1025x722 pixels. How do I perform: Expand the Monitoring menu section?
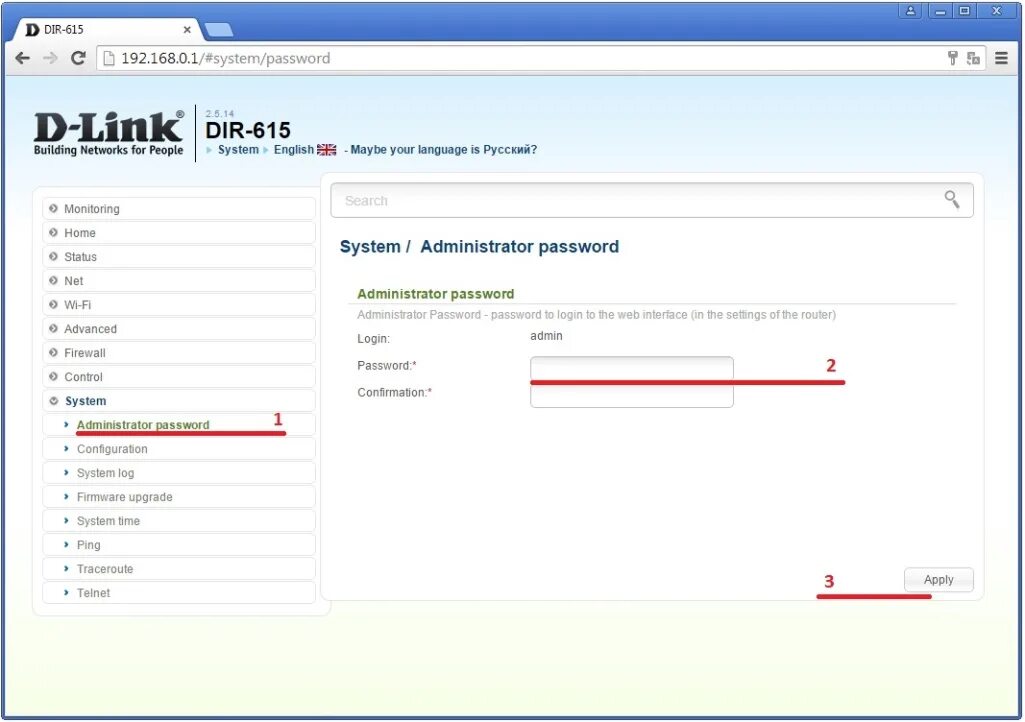[x=178, y=209]
